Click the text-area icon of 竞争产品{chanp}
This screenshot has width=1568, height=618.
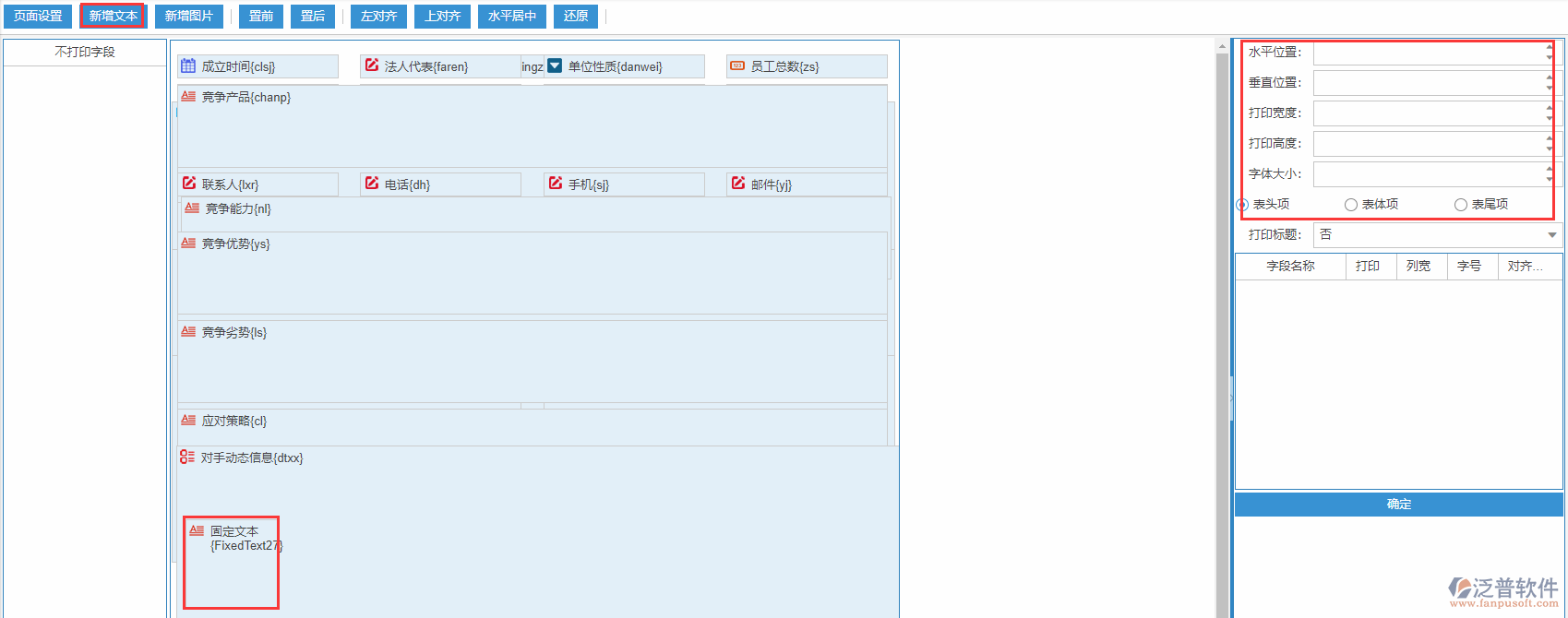point(188,96)
